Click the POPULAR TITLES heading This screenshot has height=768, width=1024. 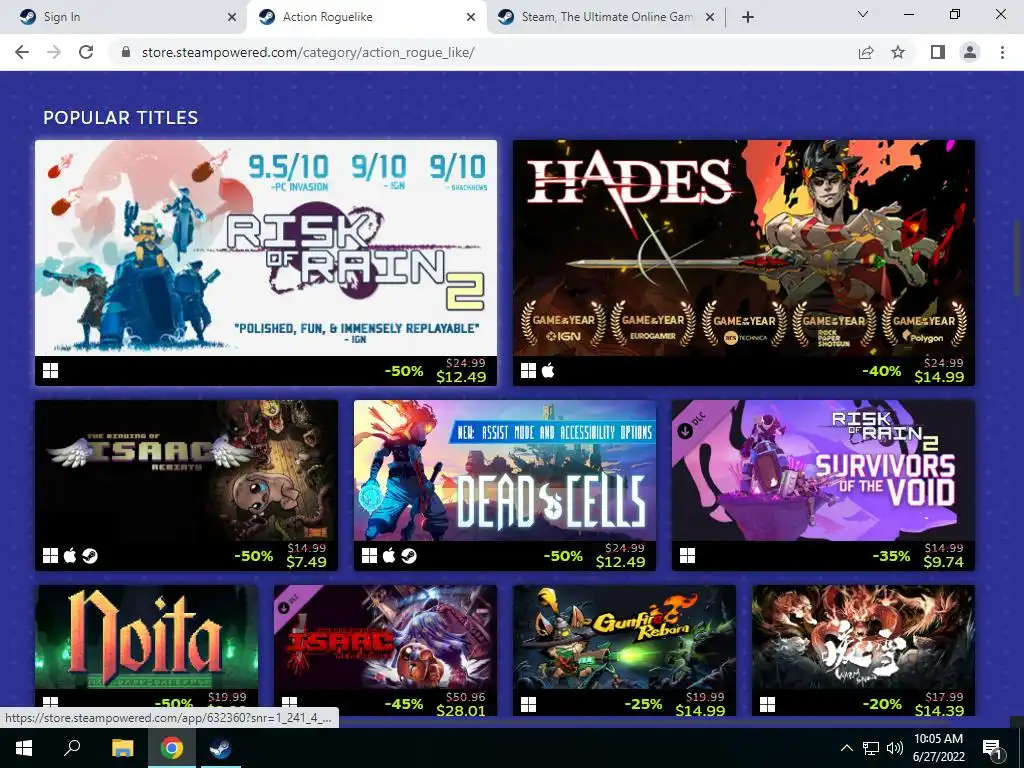tap(121, 118)
